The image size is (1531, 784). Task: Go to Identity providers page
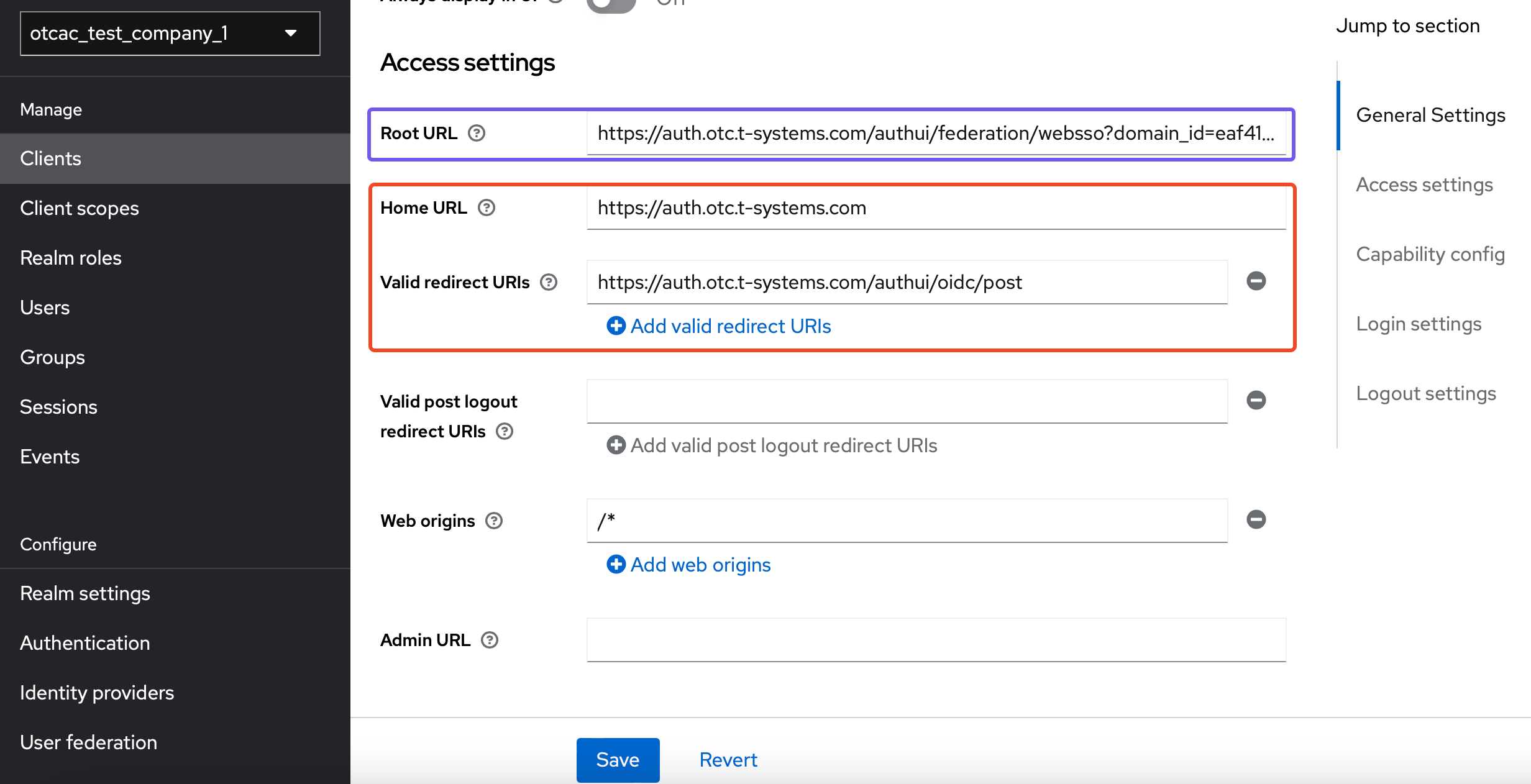point(97,693)
